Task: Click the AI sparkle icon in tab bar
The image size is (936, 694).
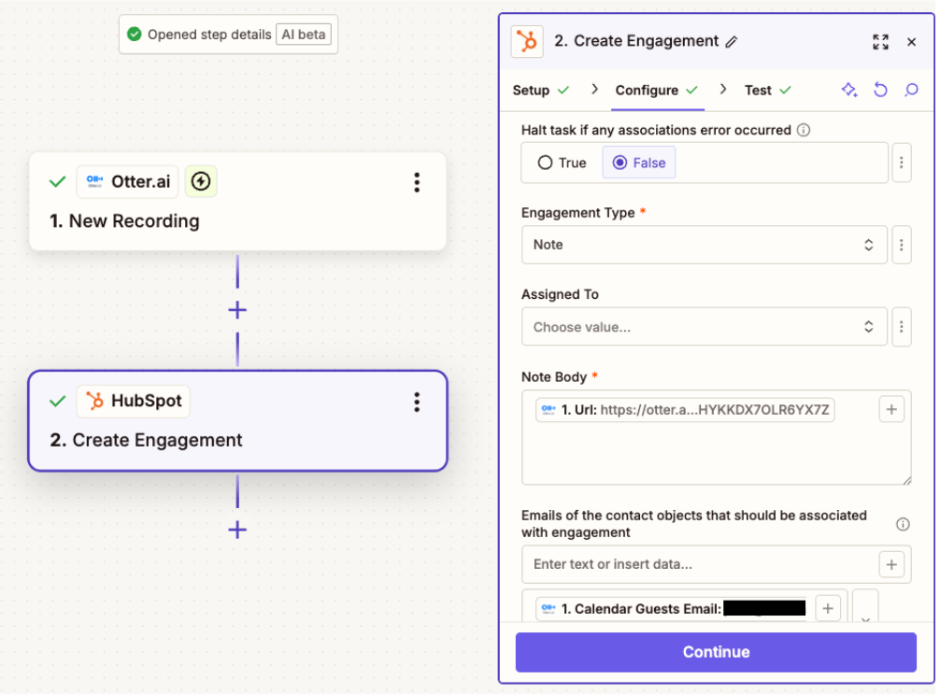Action: (x=849, y=90)
